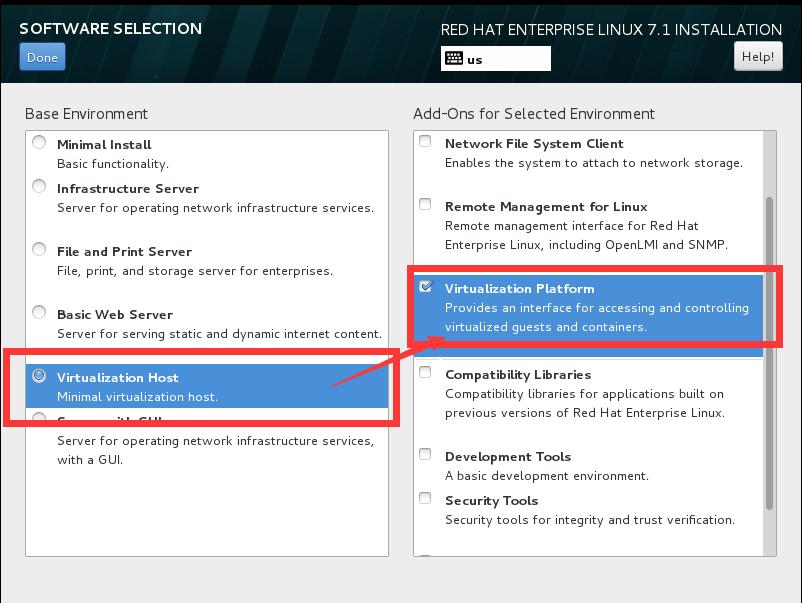The image size is (802, 603).
Task: Click 'Enables the system to attach' description
Action: point(594,163)
